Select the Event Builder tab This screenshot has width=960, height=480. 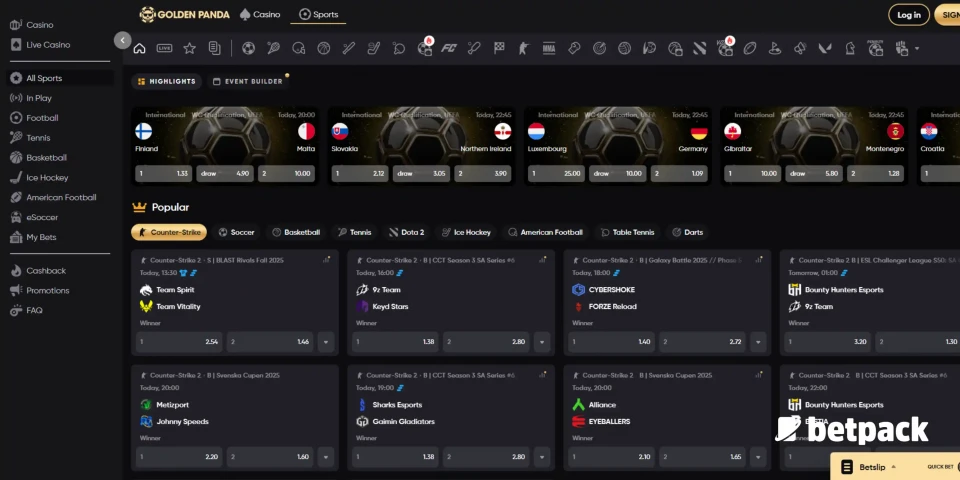pyautogui.click(x=248, y=81)
